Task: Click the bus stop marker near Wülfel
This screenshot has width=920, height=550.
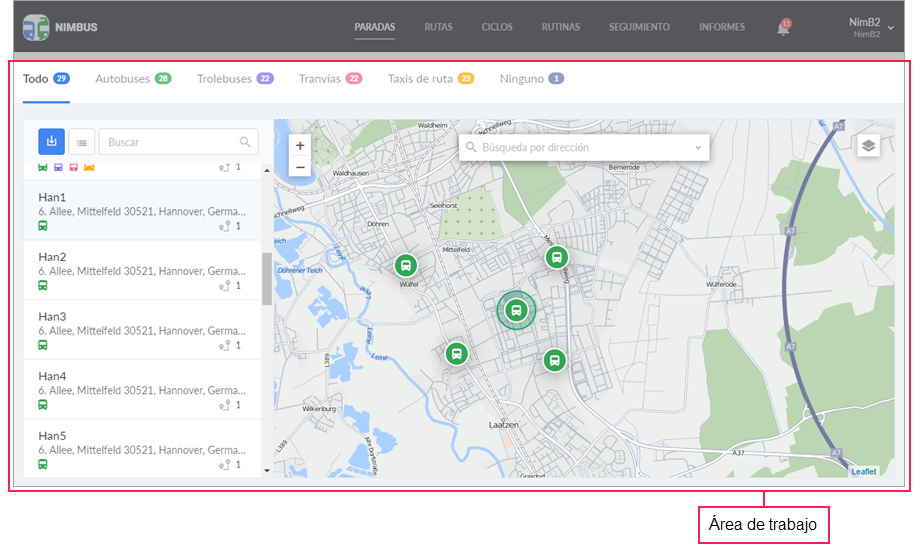Action: [406, 265]
